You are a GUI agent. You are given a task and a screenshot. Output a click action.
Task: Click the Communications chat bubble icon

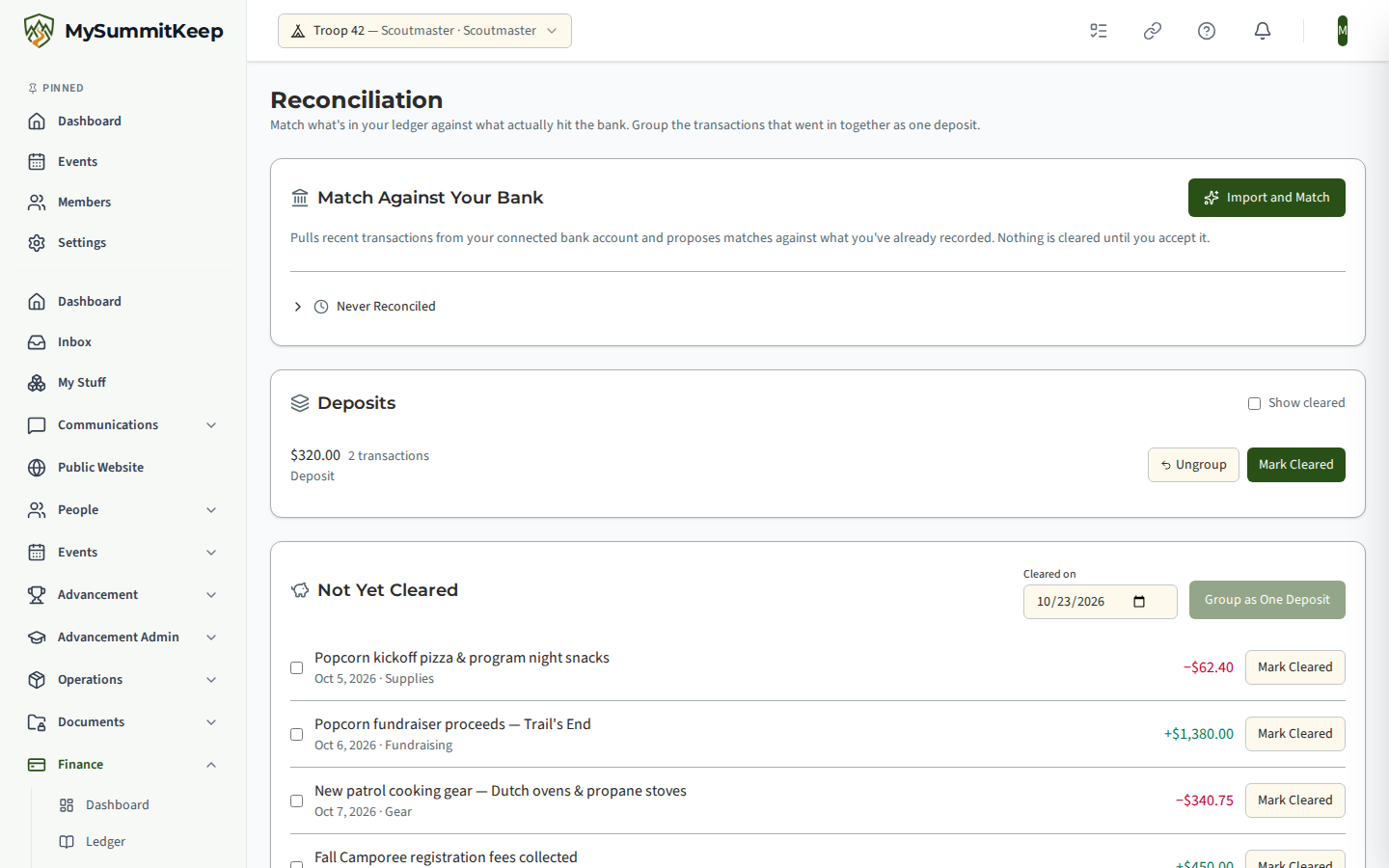click(x=37, y=424)
